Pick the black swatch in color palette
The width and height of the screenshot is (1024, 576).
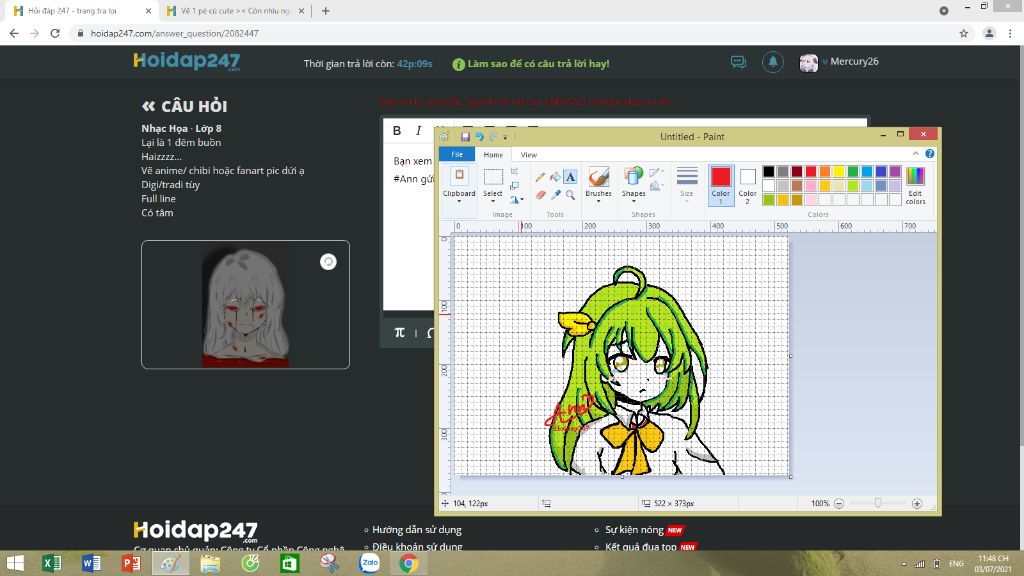[769, 172]
